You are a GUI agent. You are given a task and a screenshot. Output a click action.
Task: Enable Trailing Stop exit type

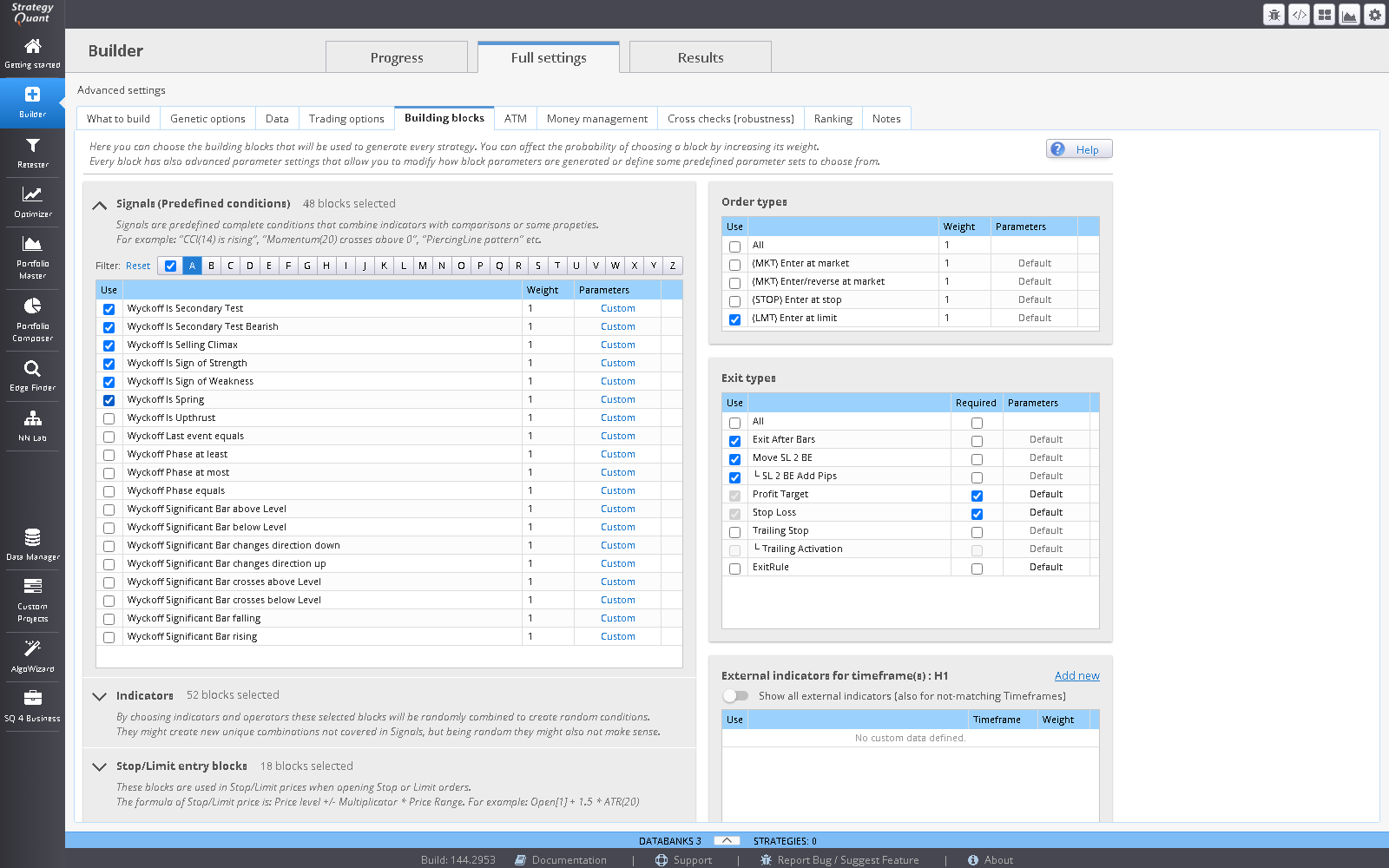pyautogui.click(x=734, y=532)
